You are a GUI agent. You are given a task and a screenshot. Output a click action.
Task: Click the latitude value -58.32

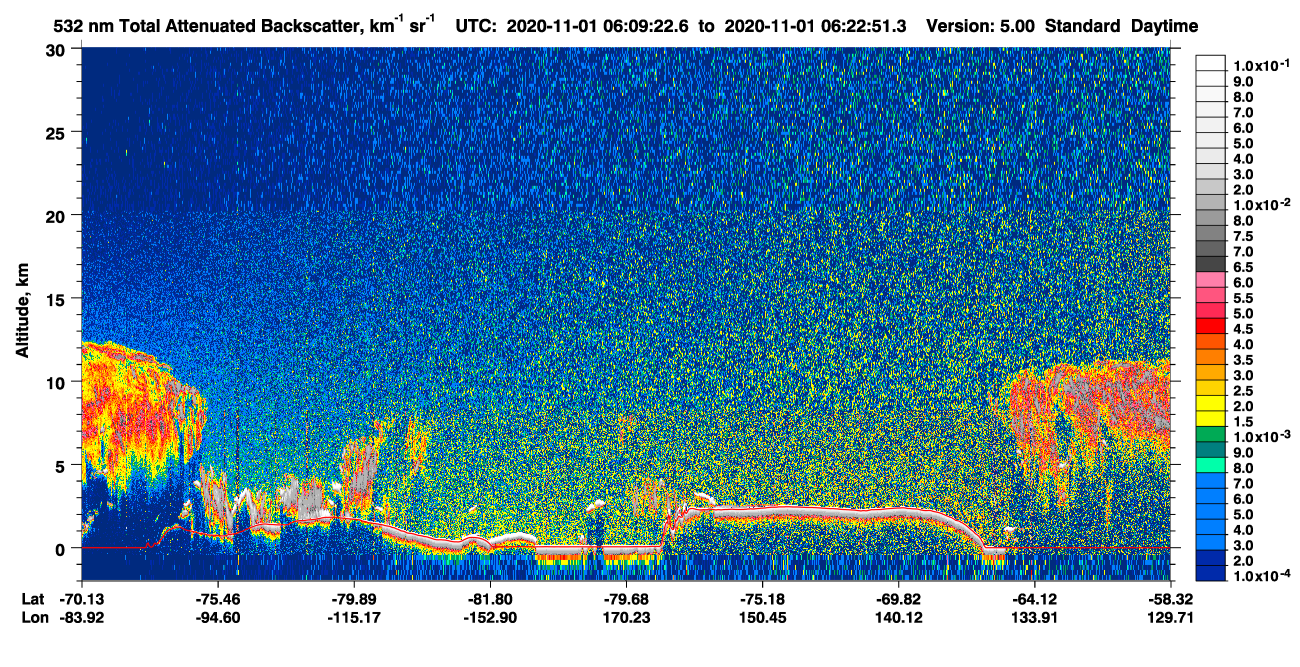coord(1170,599)
